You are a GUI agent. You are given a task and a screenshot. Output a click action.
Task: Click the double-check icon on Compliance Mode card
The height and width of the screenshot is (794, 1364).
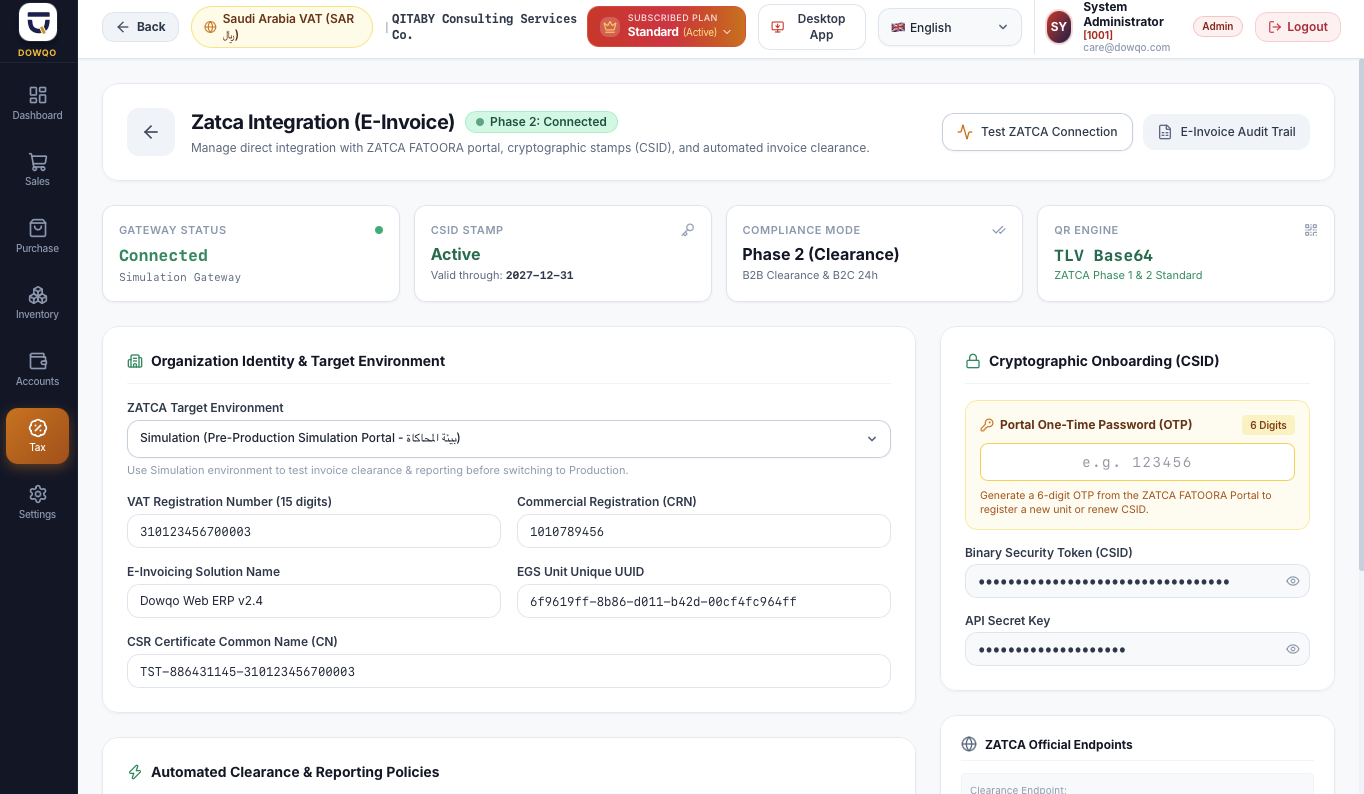[999, 230]
